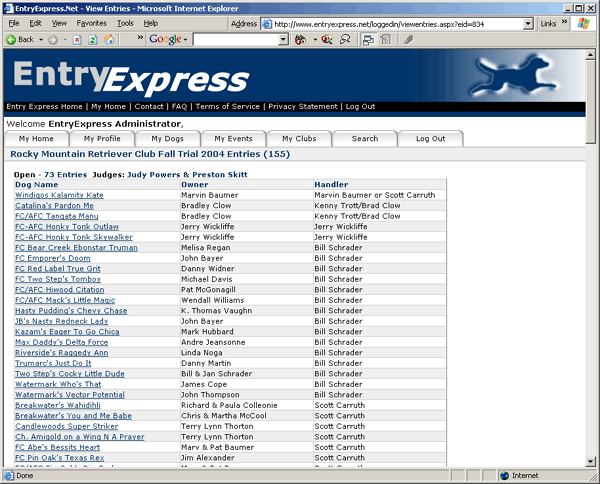Click the Forward arrow button
This screenshot has height=484, width=600.
[52, 40]
